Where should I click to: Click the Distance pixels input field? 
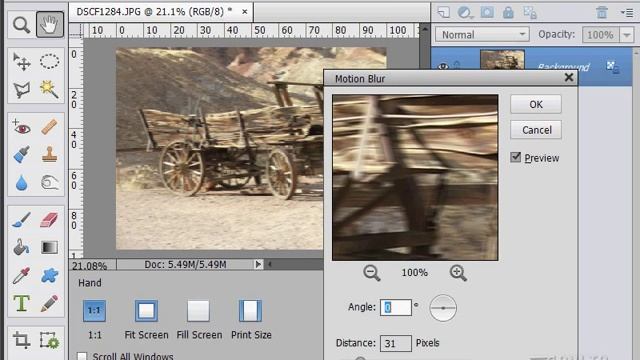[396, 343]
